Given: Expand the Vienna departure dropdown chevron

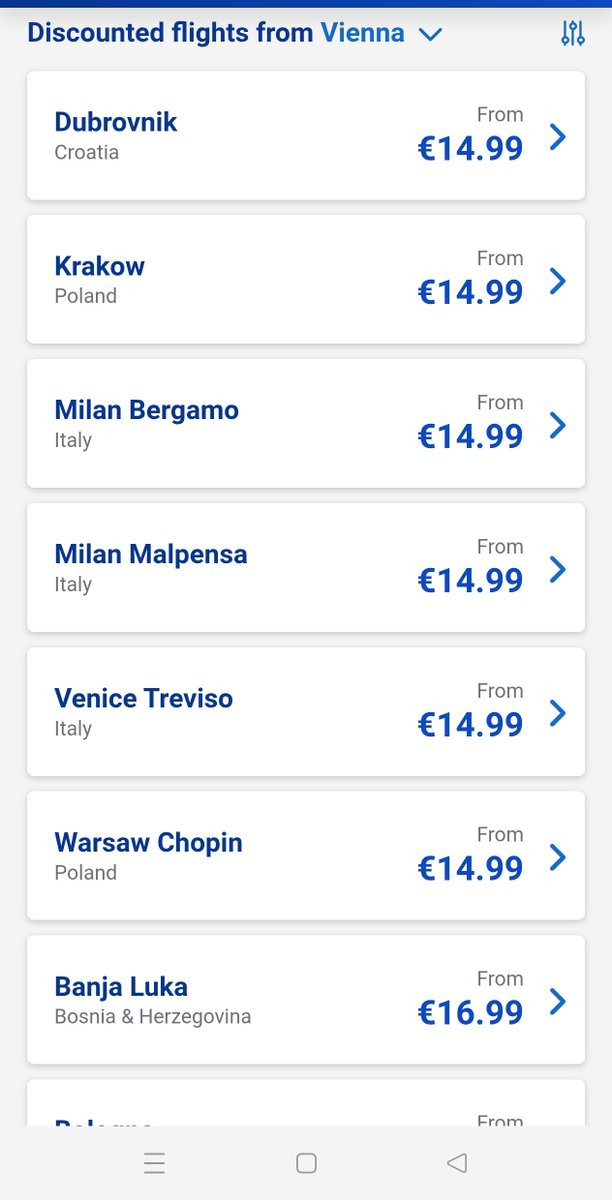Looking at the screenshot, I should point(430,34).
